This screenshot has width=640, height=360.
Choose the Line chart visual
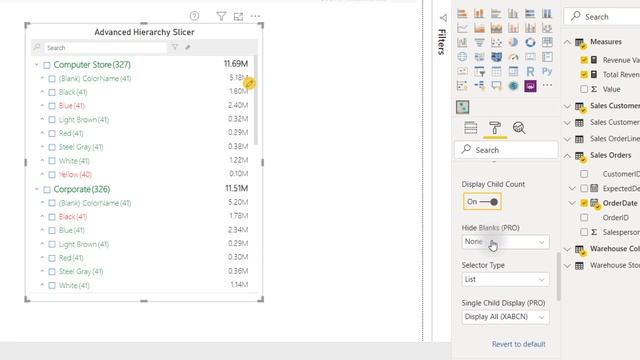tap(462, 28)
